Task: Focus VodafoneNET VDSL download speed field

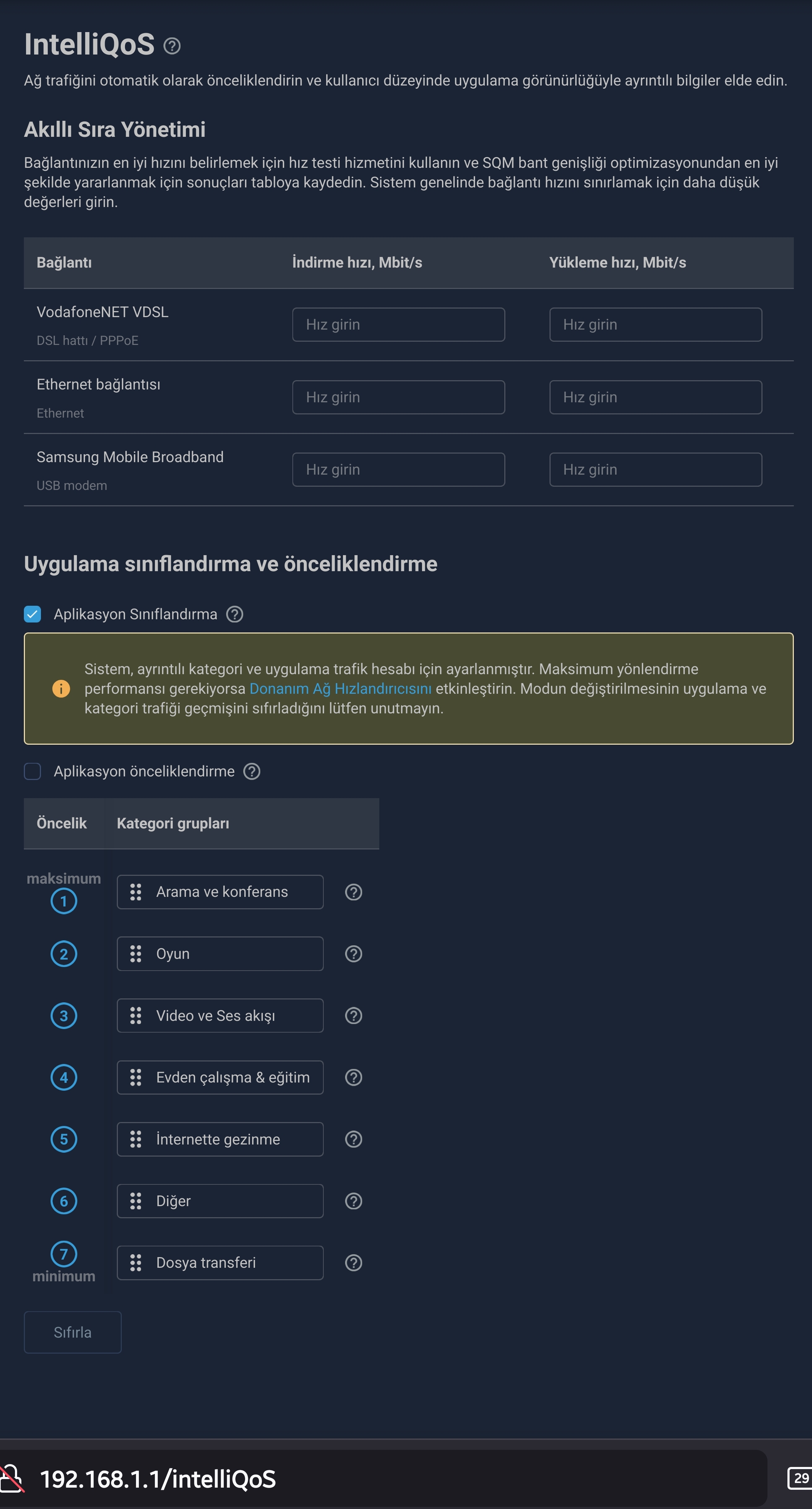Action: (x=399, y=325)
